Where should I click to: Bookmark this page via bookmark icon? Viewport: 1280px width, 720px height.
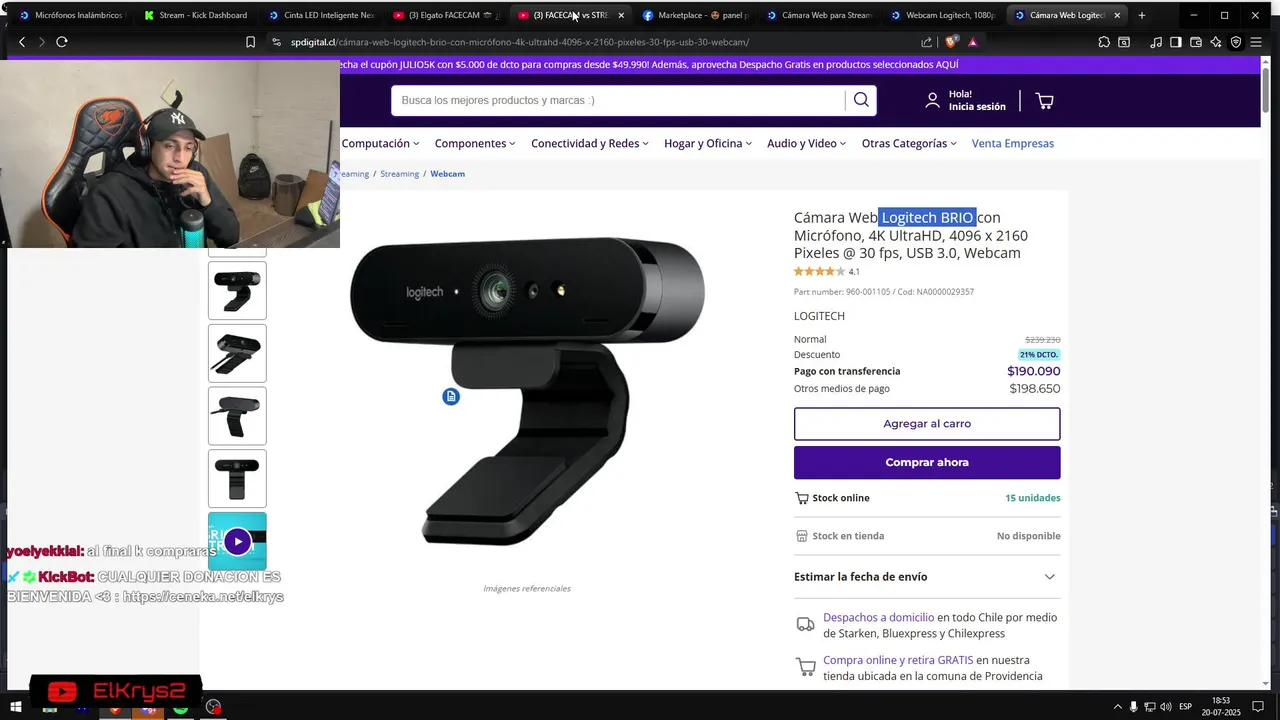click(x=250, y=42)
